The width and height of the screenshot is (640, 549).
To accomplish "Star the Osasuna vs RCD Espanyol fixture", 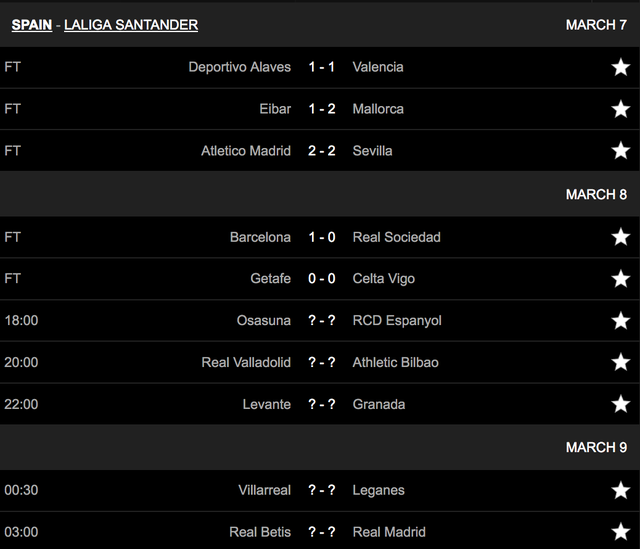I will click(621, 321).
